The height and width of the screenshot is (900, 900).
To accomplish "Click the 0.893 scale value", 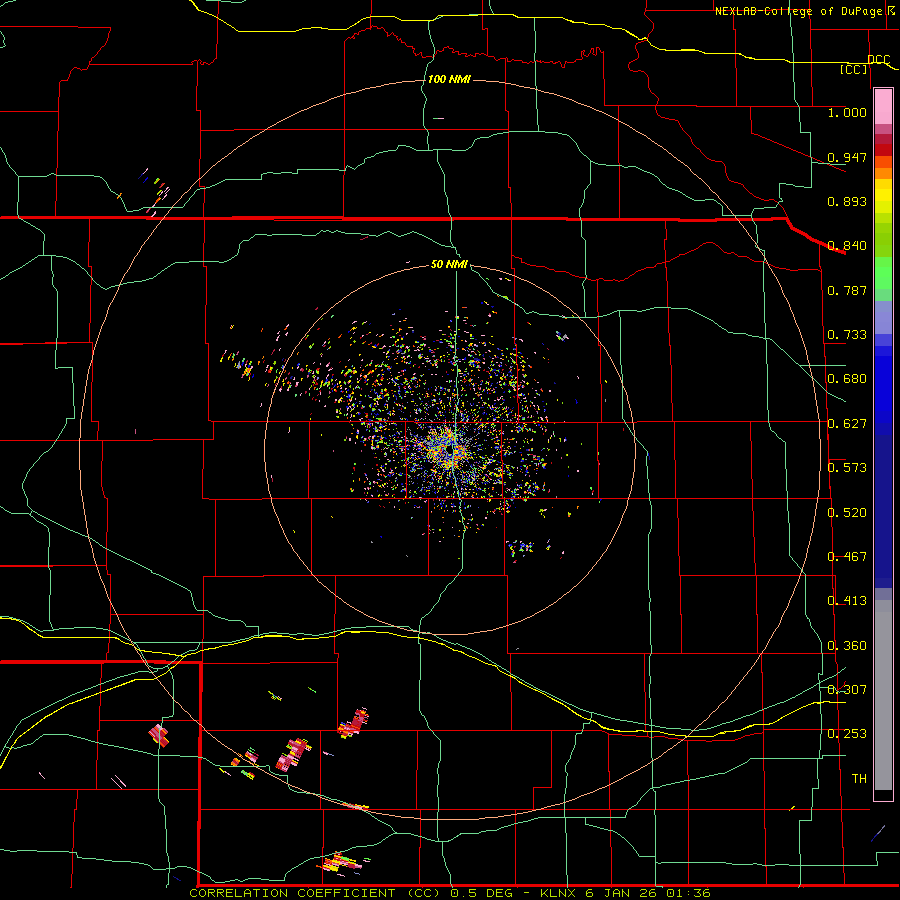I will pyautogui.click(x=847, y=201).
